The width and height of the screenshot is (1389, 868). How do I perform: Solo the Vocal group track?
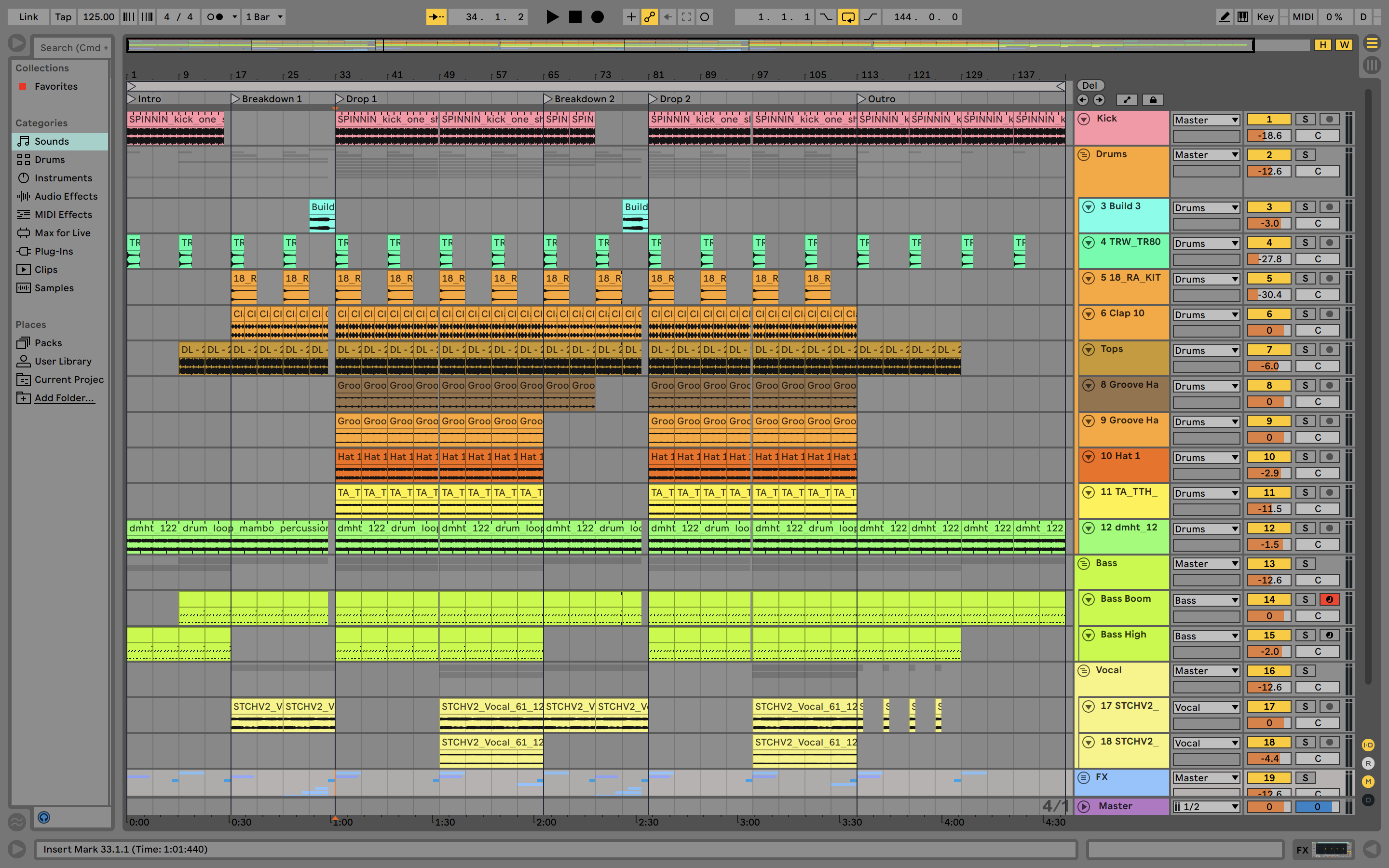pyautogui.click(x=1305, y=670)
